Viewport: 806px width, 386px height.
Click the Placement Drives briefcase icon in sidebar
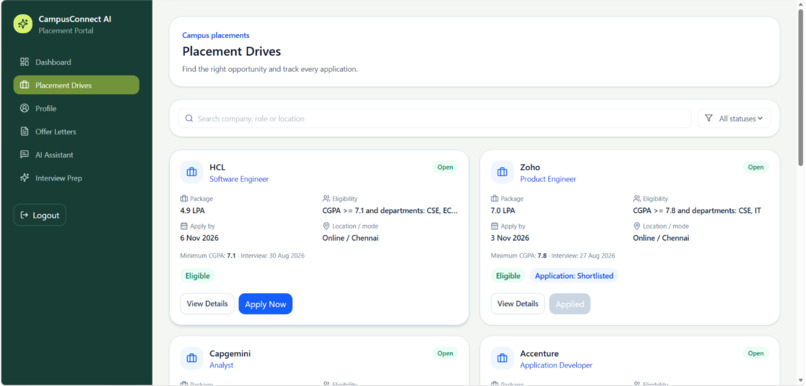point(24,85)
